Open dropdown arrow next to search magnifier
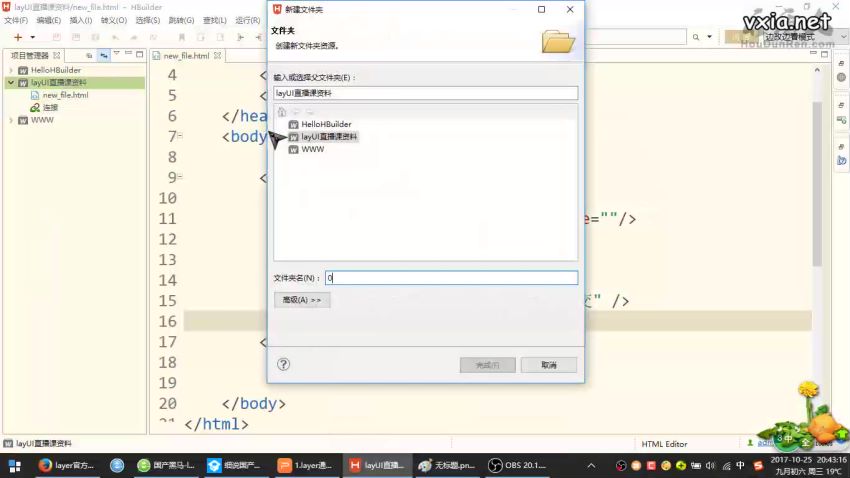 (x=709, y=37)
